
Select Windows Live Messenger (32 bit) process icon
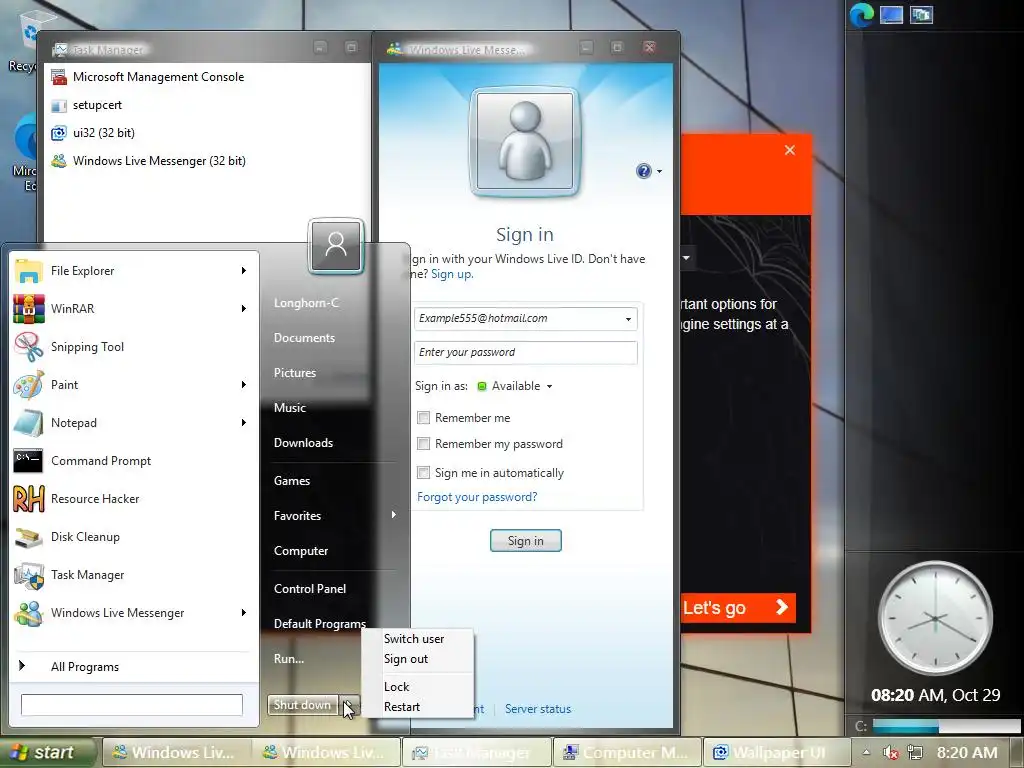click(x=59, y=161)
